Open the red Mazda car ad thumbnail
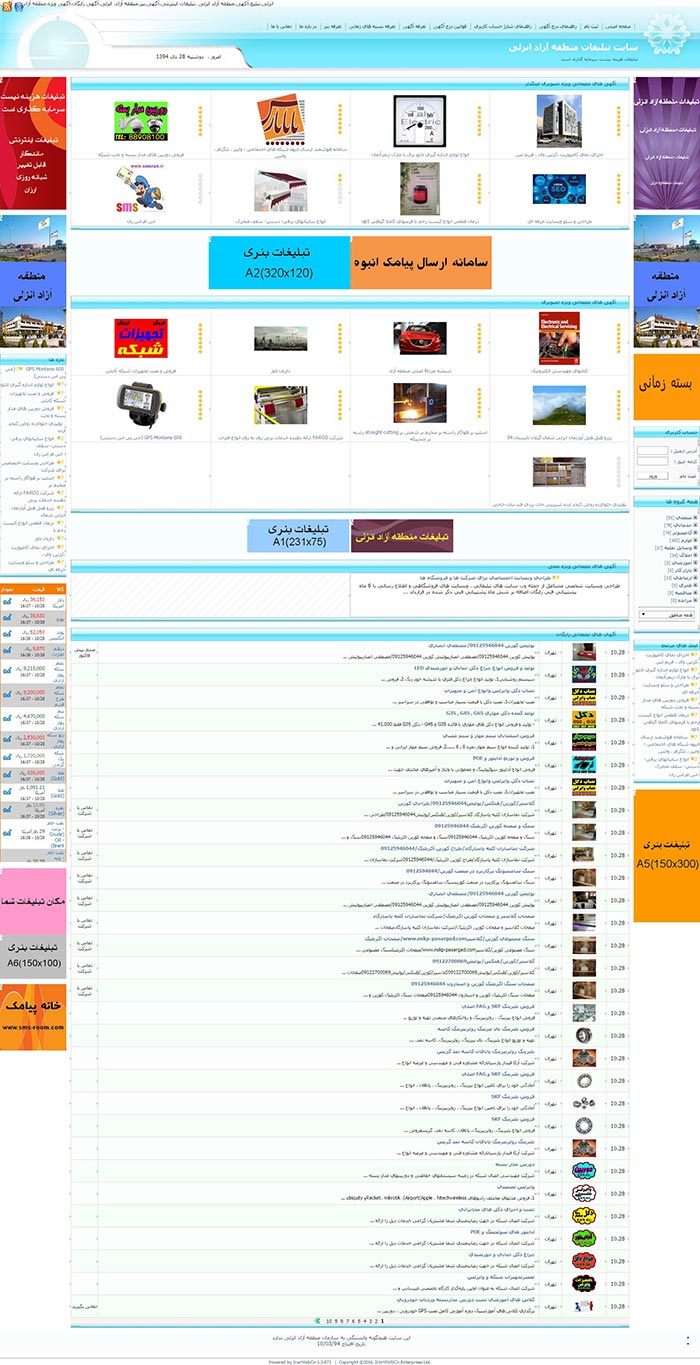Viewport: 700px width, 1365px height. [419, 338]
